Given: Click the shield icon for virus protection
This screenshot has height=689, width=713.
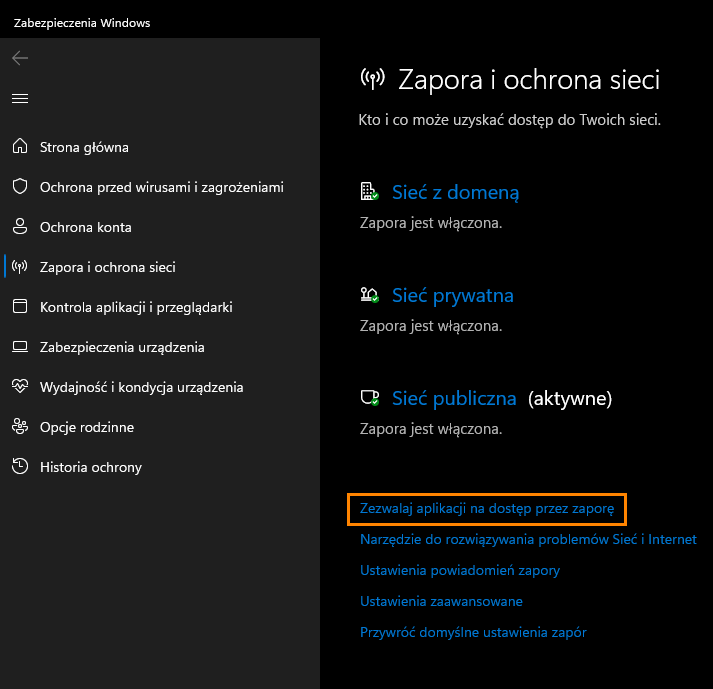Looking at the screenshot, I should click(x=20, y=186).
